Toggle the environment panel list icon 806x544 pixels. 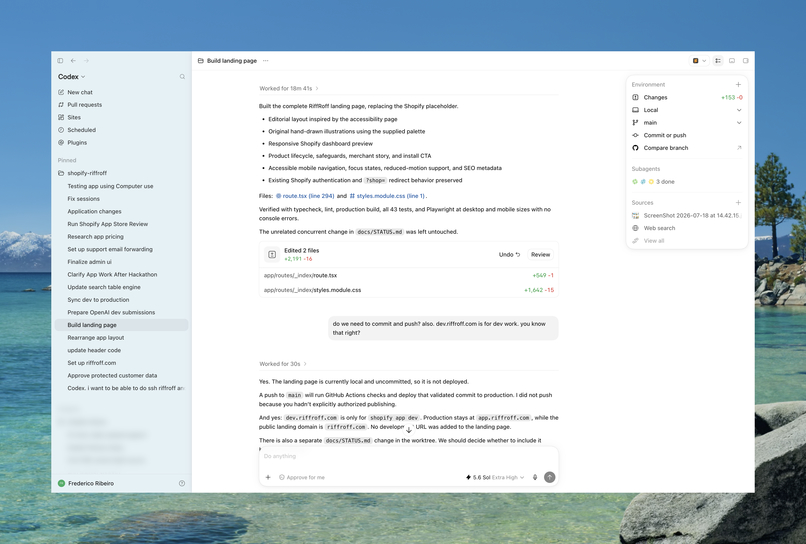coord(718,61)
